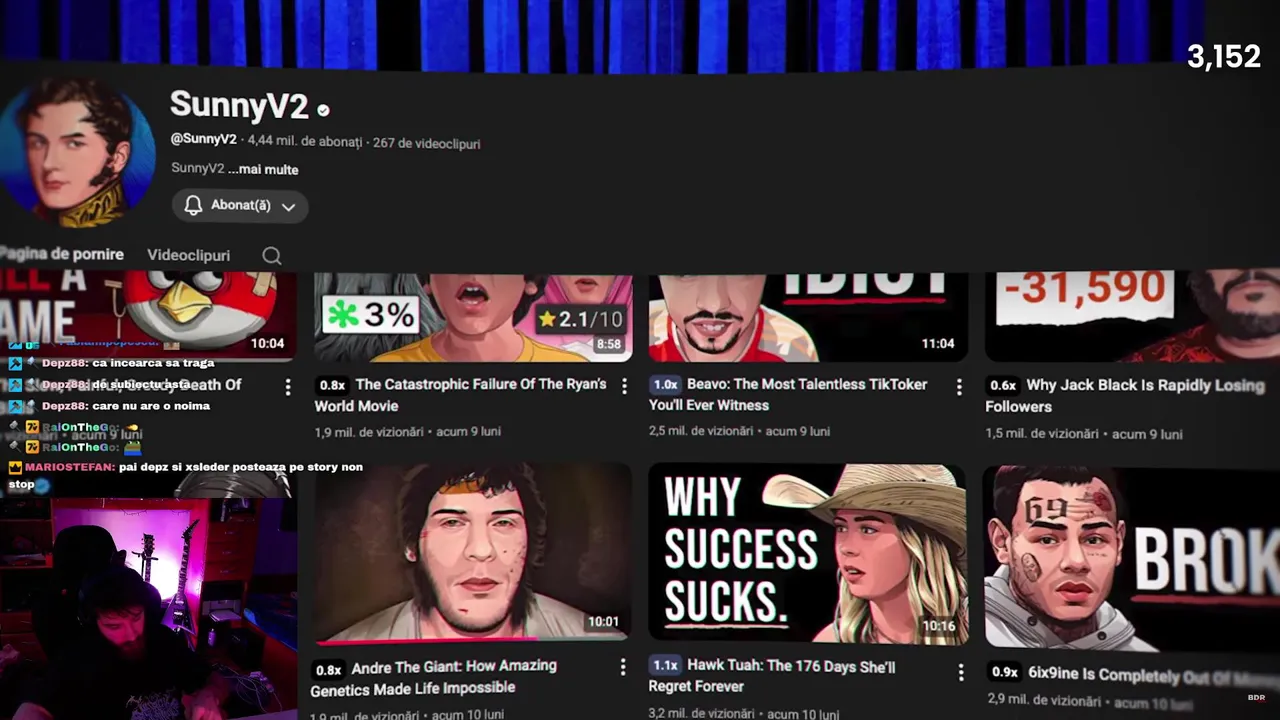
Task: Click the 1.0x badge on Beavo video
Action: pyautogui.click(x=665, y=384)
